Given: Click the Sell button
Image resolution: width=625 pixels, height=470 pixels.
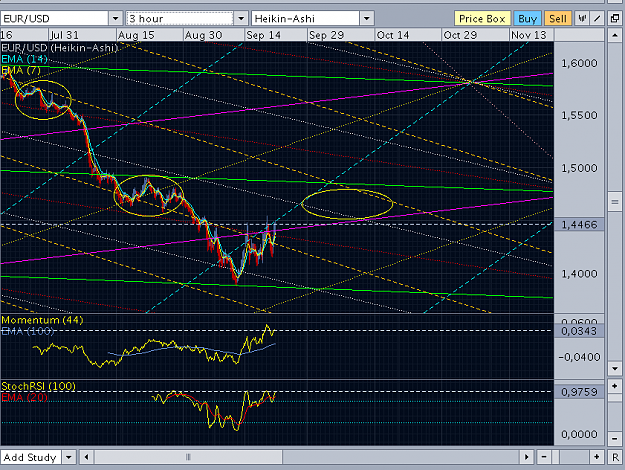Looking at the screenshot, I should (558, 19).
